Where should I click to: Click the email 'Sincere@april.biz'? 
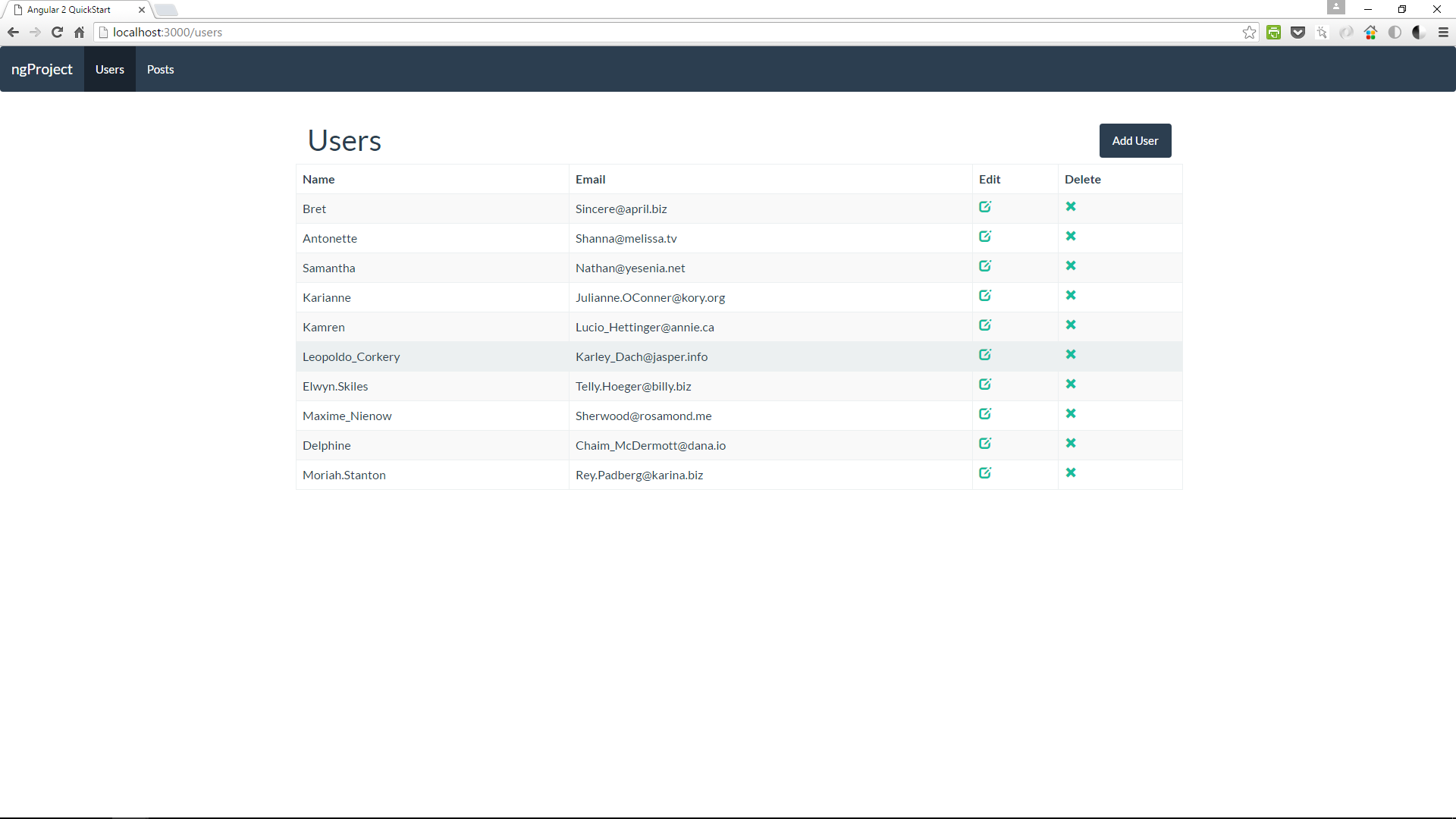(621, 209)
